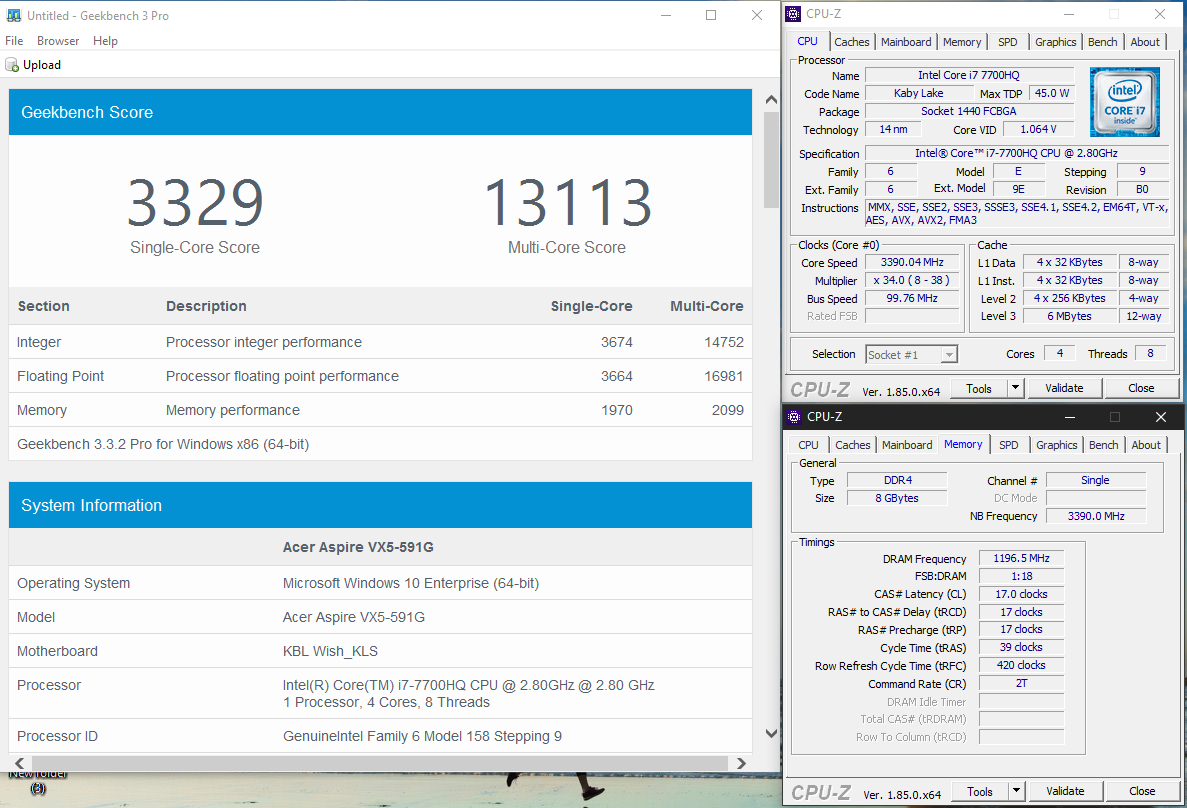
Task: Select the Memory performance results row
Action: (380, 410)
